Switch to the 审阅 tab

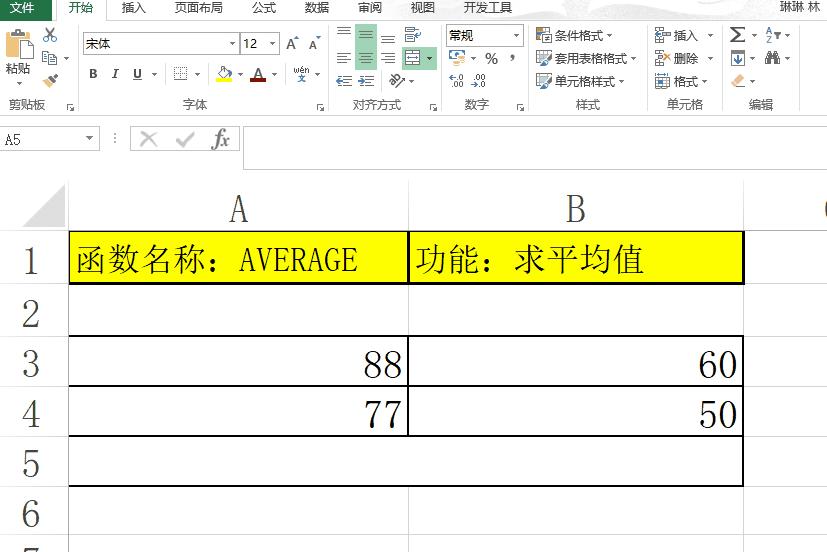click(x=370, y=7)
